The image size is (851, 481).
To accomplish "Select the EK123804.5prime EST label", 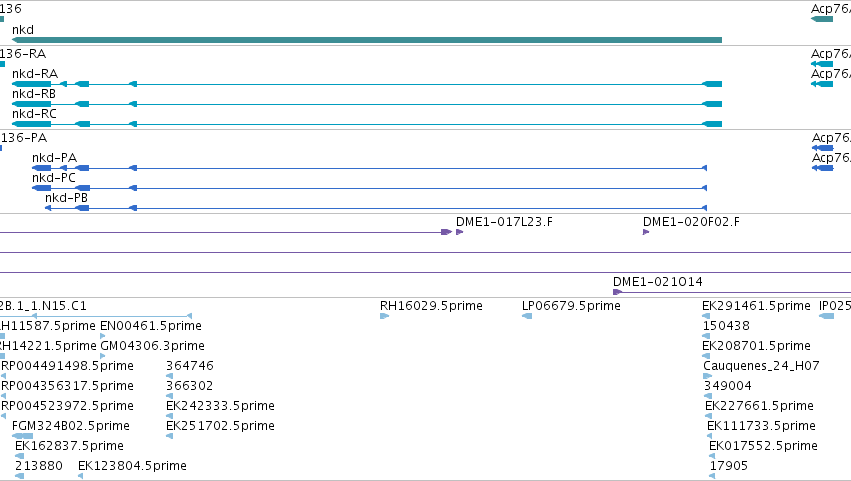I will pos(132,466).
